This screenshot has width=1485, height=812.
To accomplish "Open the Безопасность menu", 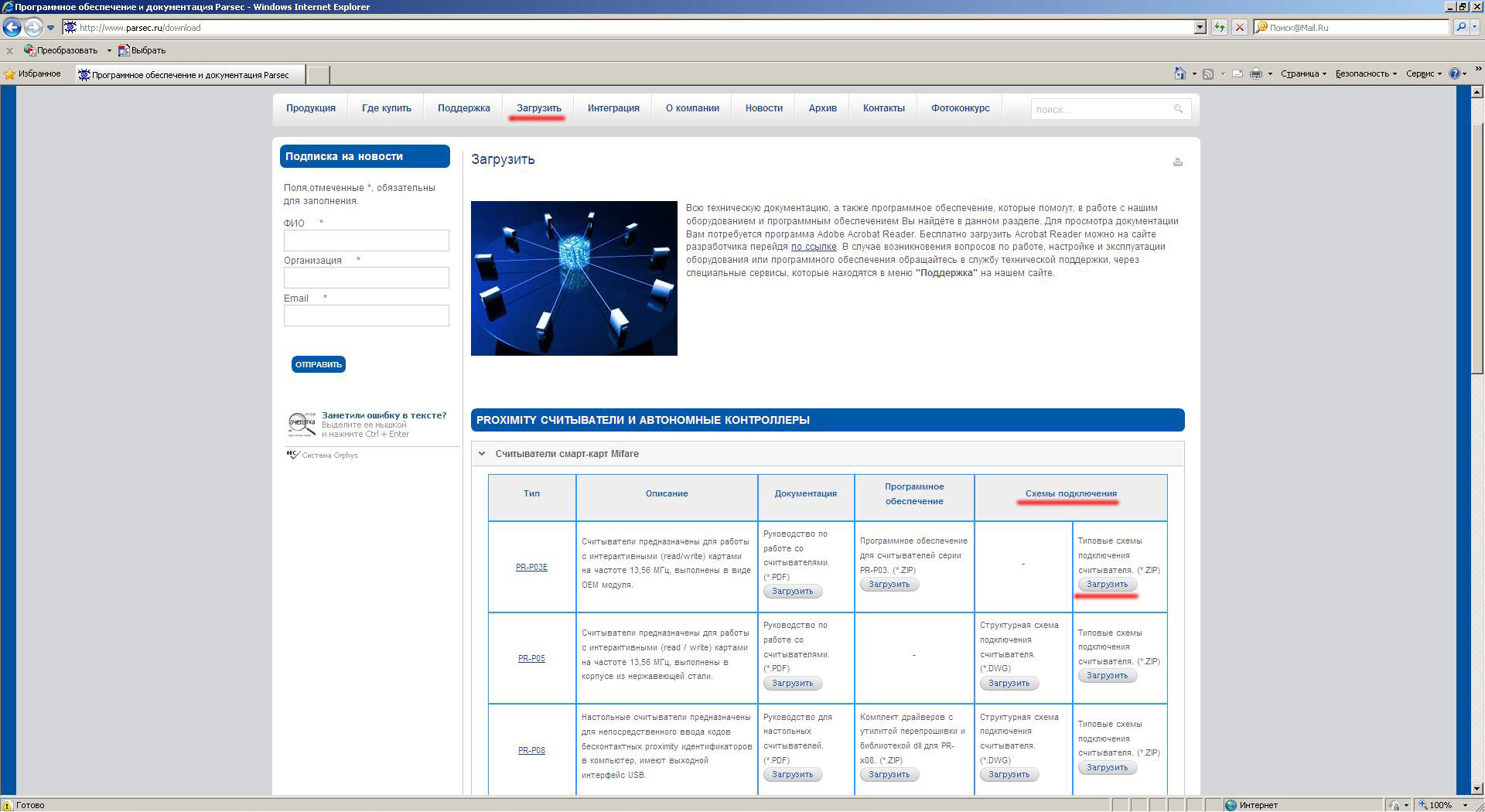I will click(x=1366, y=73).
